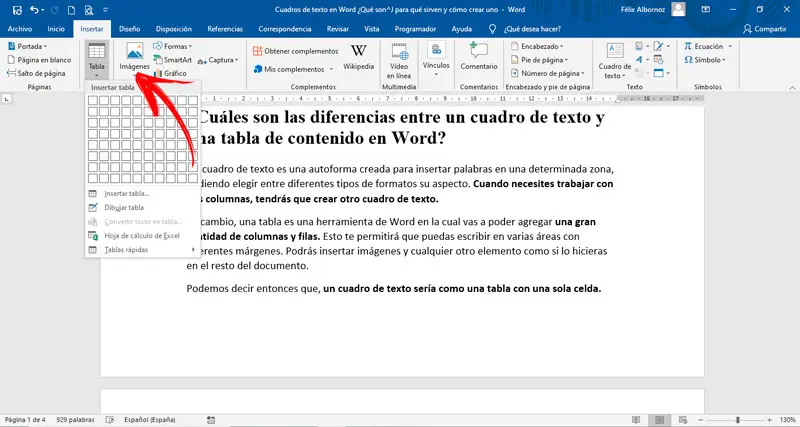Insert a Comentario from the ribbon

pyautogui.click(x=478, y=56)
